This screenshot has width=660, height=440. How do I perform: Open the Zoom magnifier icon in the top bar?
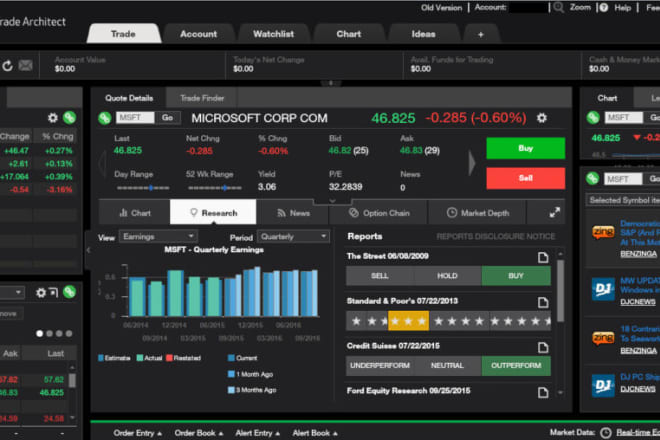[559, 8]
